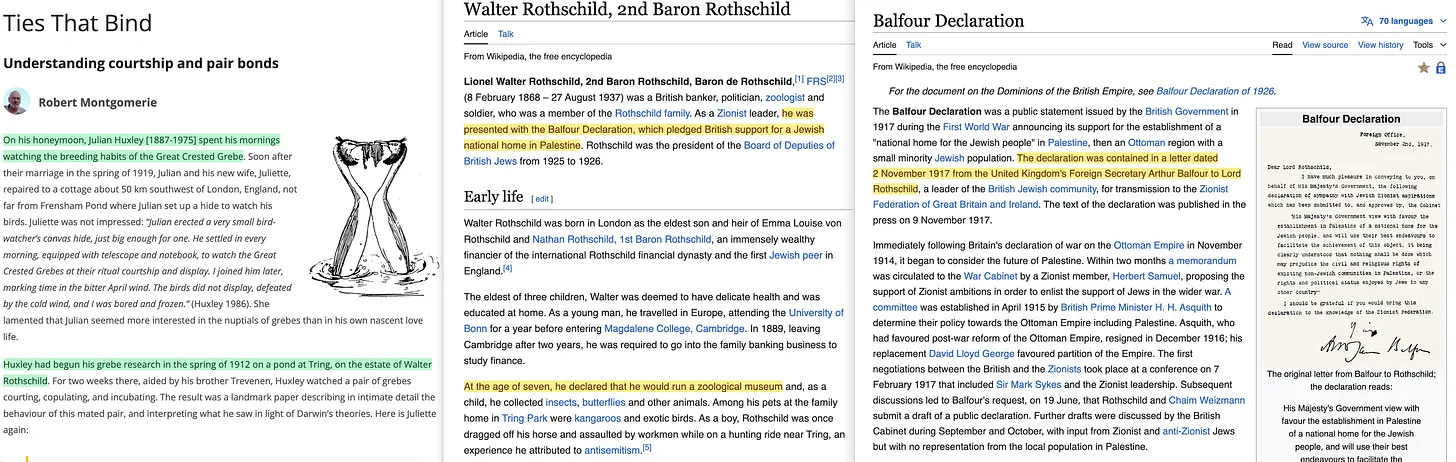Open the FRS link after Baron de Rothschild
The height and width of the screenshot is (462, 1456).
click(814, 81)
